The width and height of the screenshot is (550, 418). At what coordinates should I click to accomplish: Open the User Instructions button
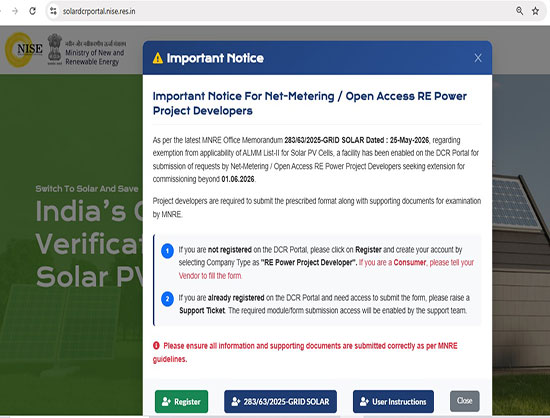[393, 402]
